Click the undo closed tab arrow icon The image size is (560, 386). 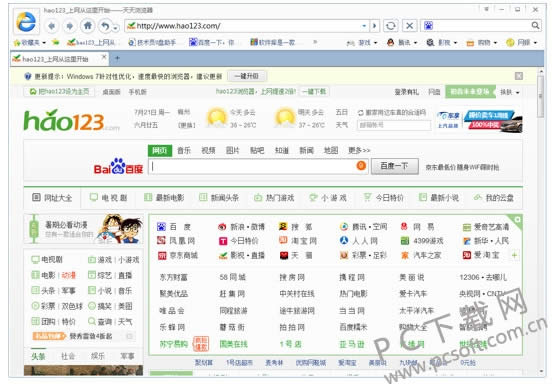105,26
